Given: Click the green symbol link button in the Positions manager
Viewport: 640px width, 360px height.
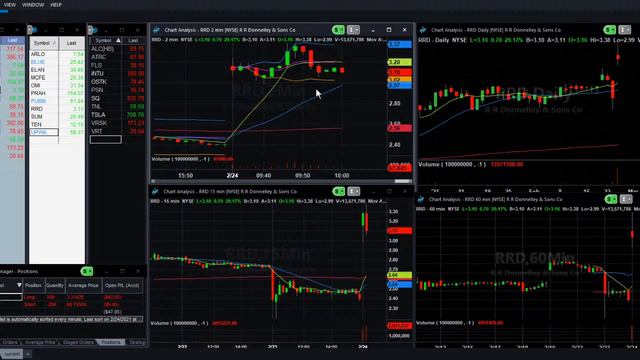Looking at the screenshot, I should pyautogui.click(x=87, y=271).
